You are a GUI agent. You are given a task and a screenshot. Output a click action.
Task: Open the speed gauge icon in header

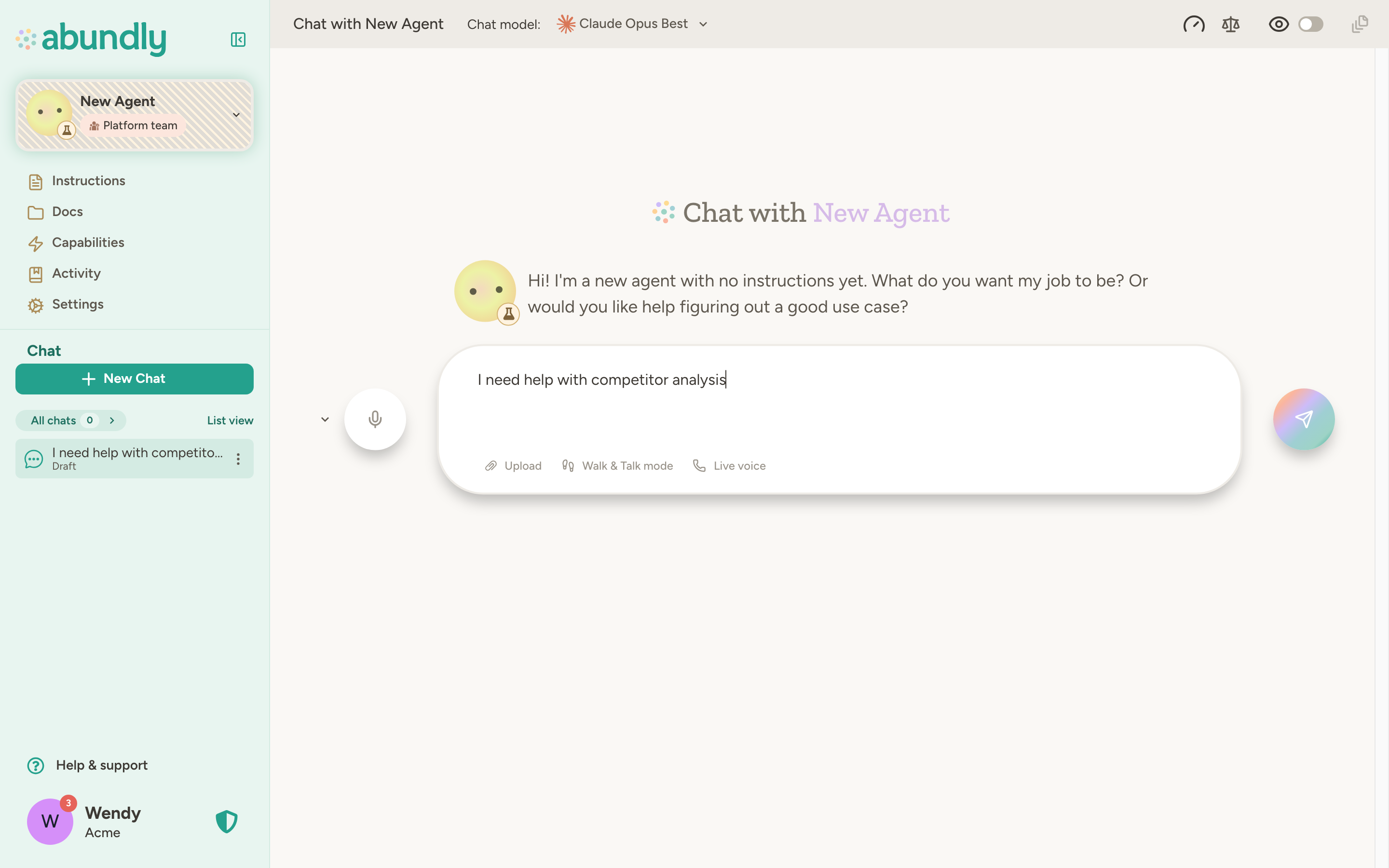pyautogui.click(x=1194, y=24)
